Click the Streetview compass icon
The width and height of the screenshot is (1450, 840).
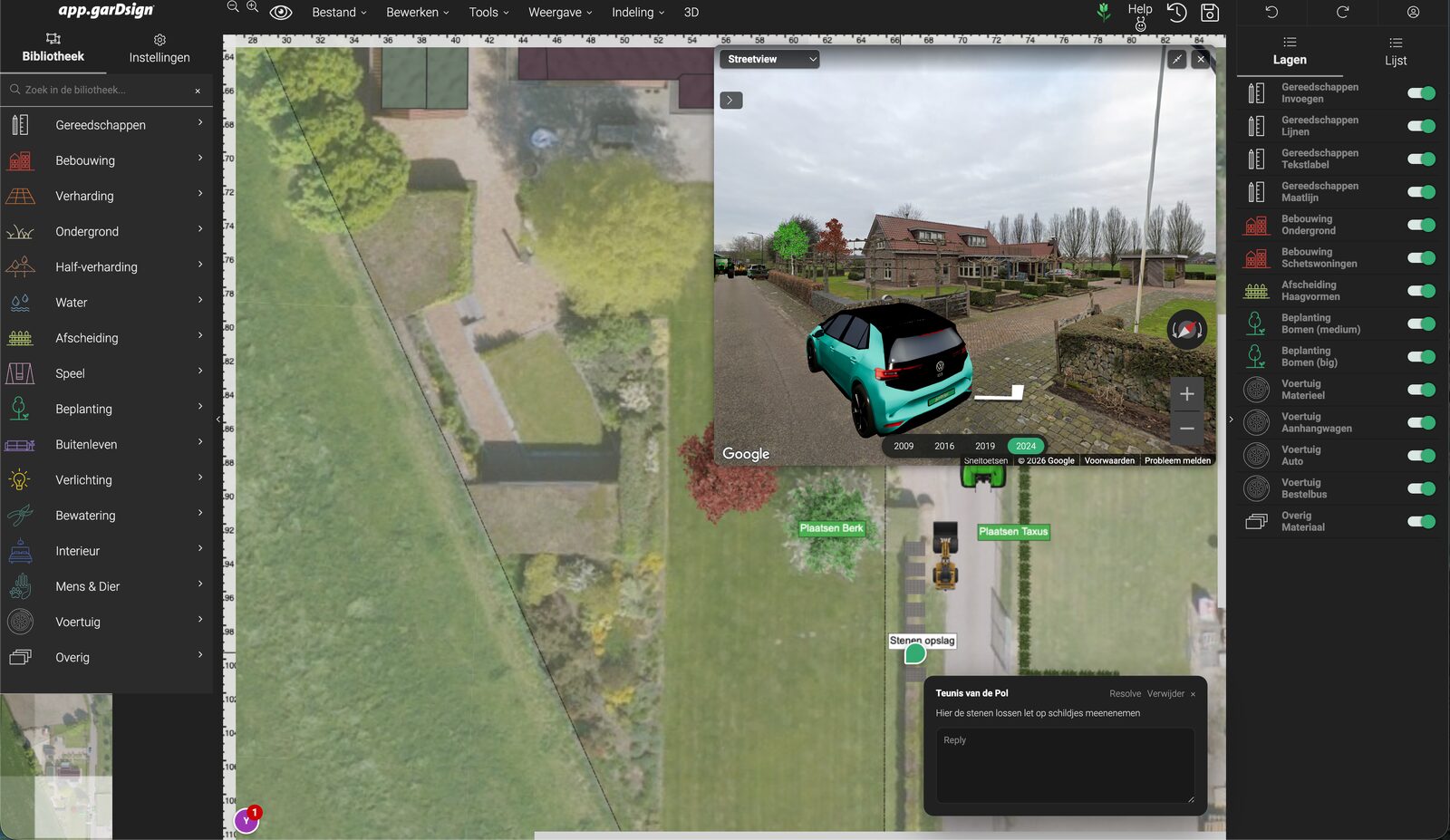point(1186,330)
